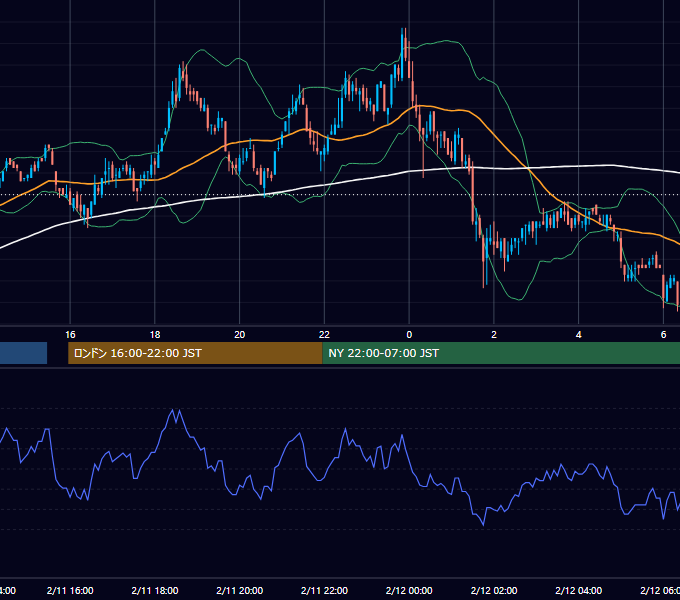The width and height of the screenshot is (680, 600).
Task: Click the 2/11 20:00 time label
Action: [x=239, y=590]
